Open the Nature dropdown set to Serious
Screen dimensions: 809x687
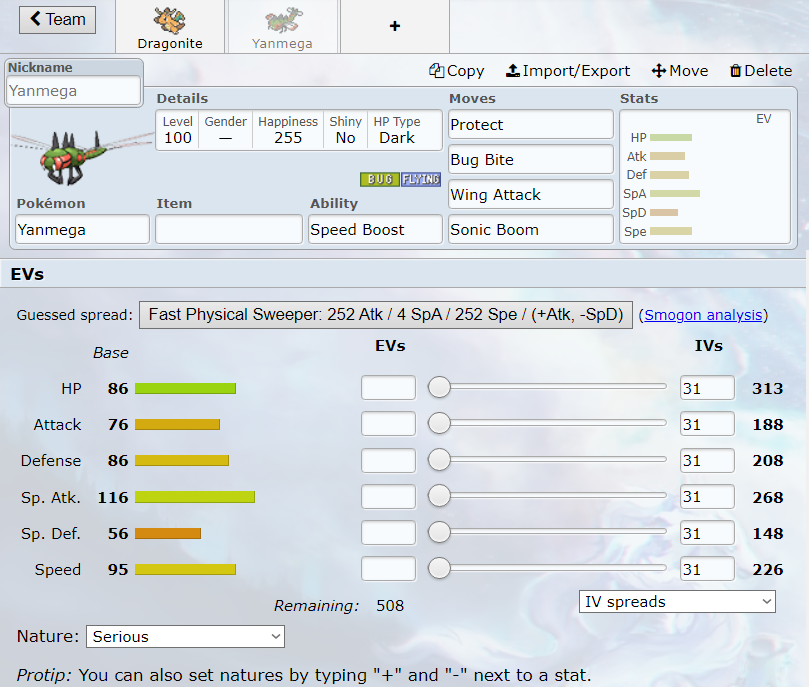coord(185,636)
